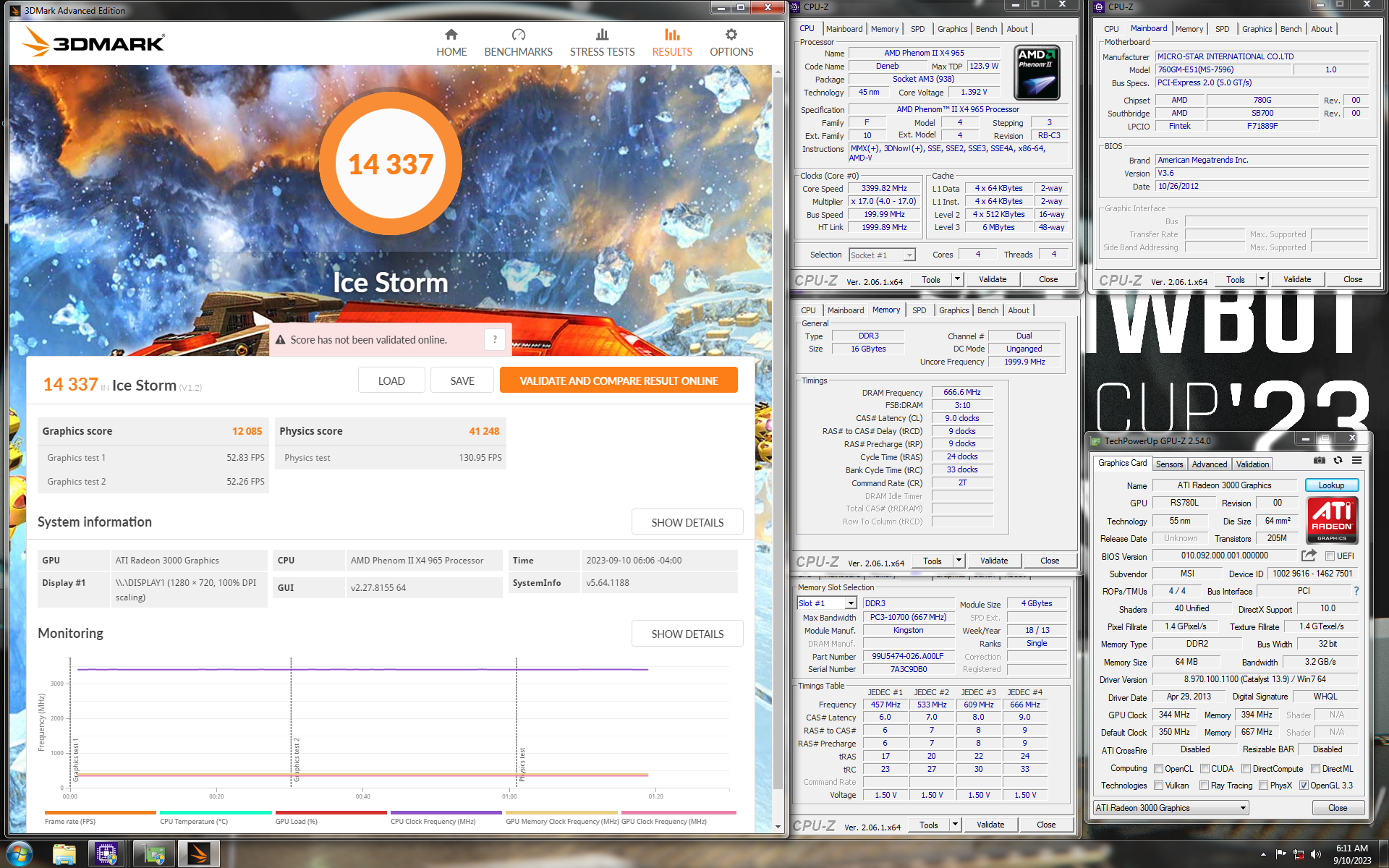Open the Slot #1 memory slot dropdown
Screen dimensions: 1389x868
[x=827, y=603]
